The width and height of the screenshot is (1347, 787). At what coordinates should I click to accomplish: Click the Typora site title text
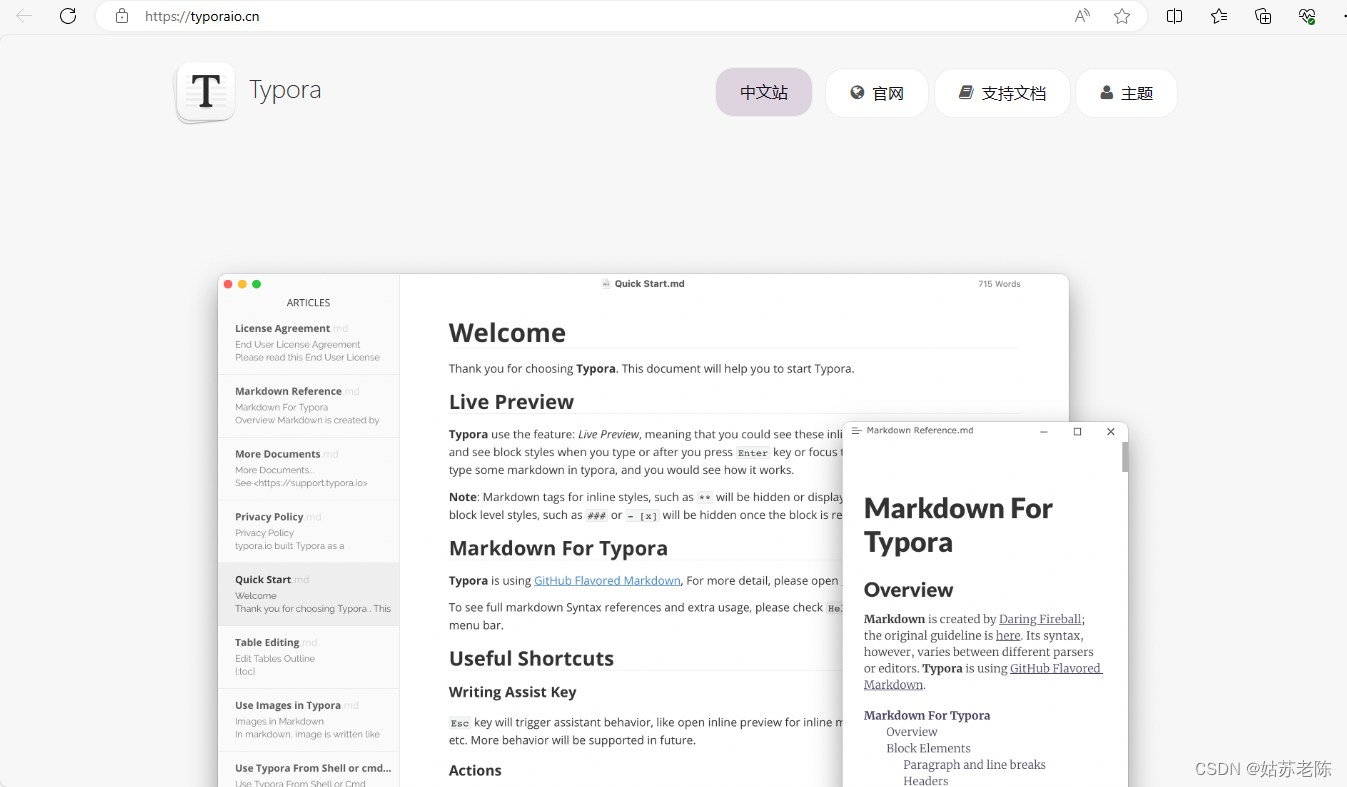click(x=285, y=90)
